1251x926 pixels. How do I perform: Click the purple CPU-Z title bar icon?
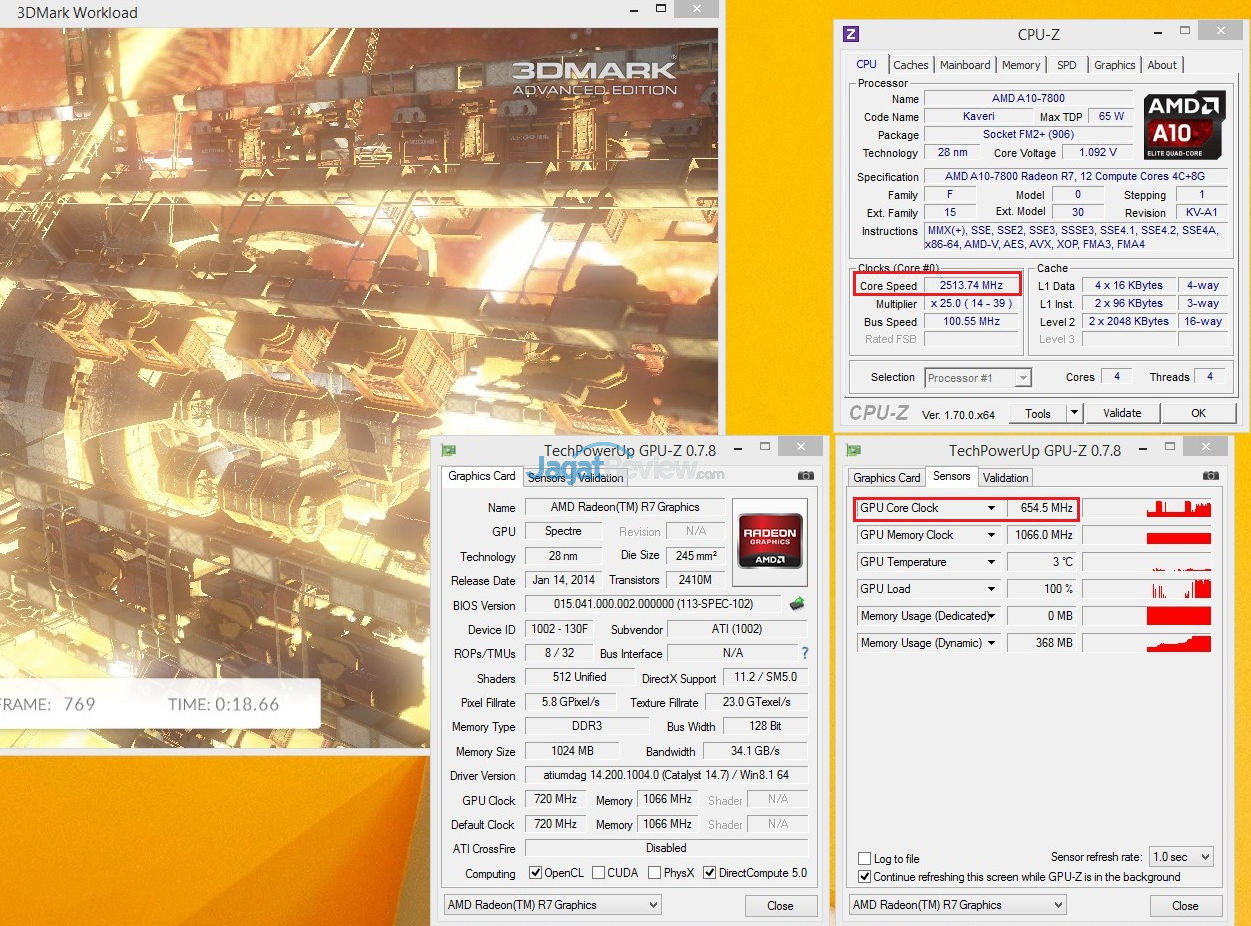coord(851,34)
